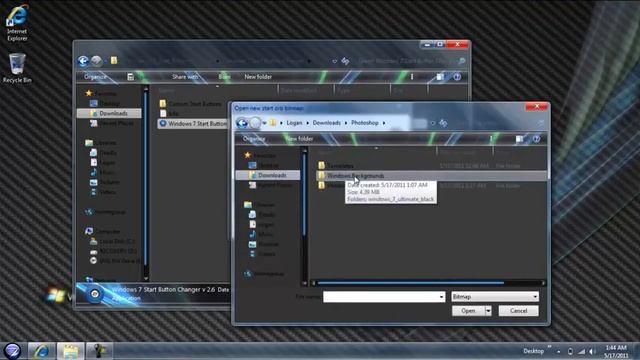The height and width of the screenshot is (360, 640).
Task: Click the volume icon in the system tray
Action: tap(592, 351)
